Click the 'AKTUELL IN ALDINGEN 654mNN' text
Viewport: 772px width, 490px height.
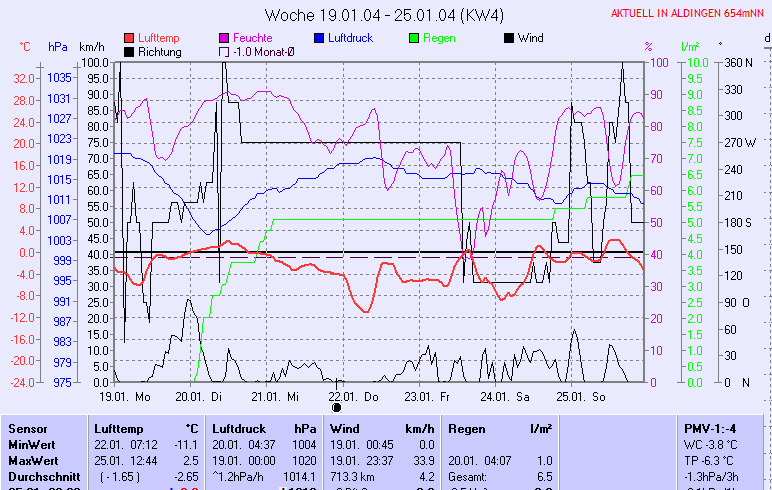pyautogui.click(x=687, y=13)
